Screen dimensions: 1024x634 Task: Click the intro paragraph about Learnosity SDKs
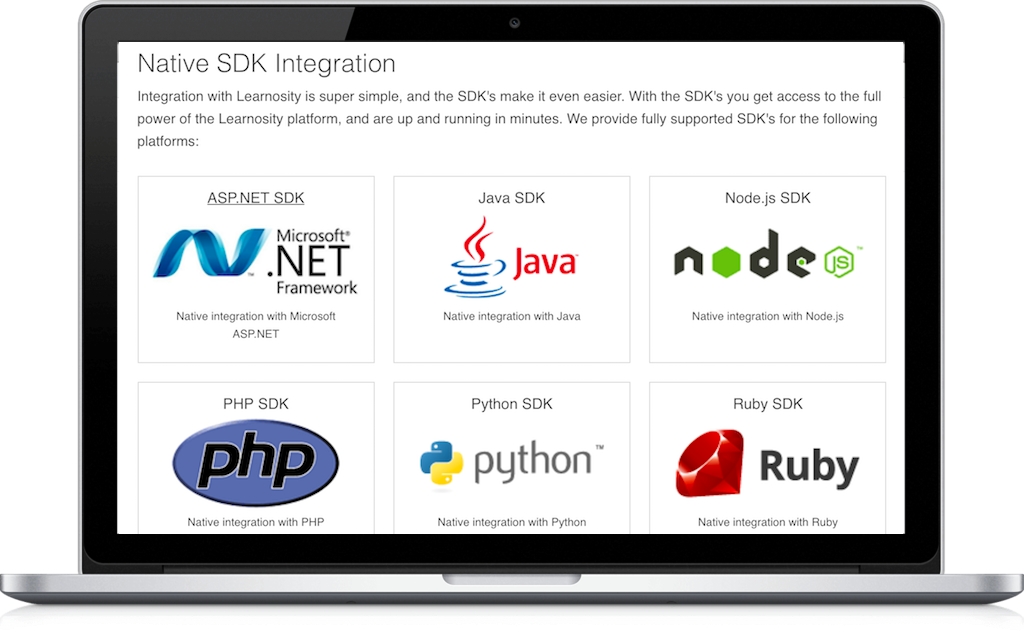[x=509, y=119]
